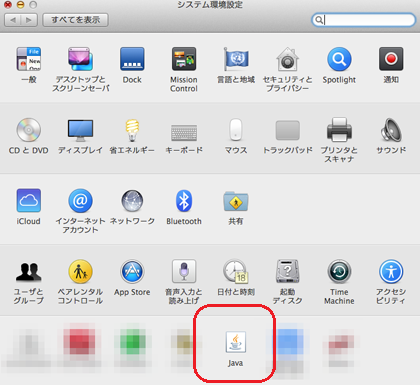Go back with the left arrow button

[13, 20]
